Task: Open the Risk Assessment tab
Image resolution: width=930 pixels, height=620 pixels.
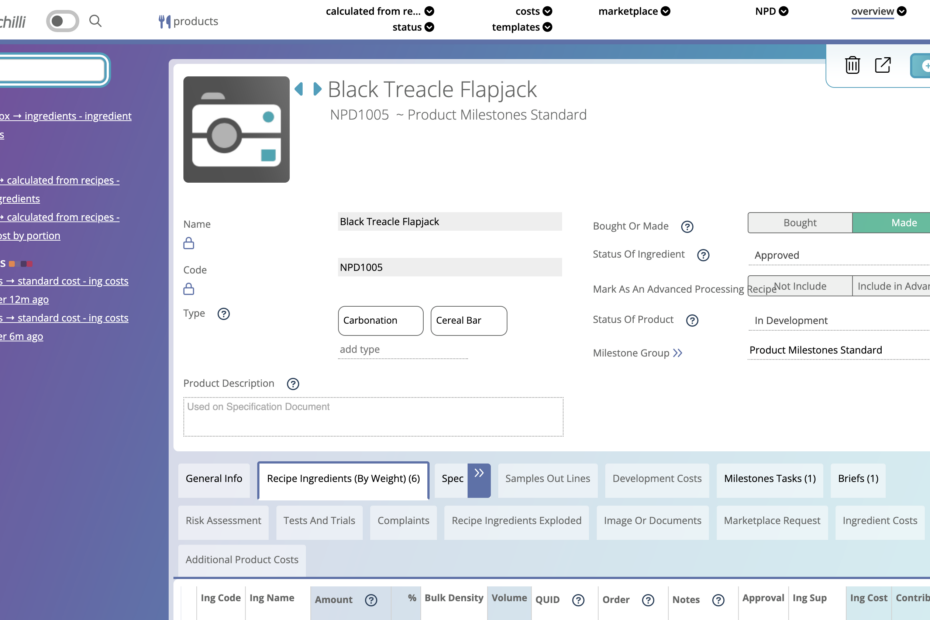Action: point(223,521)
